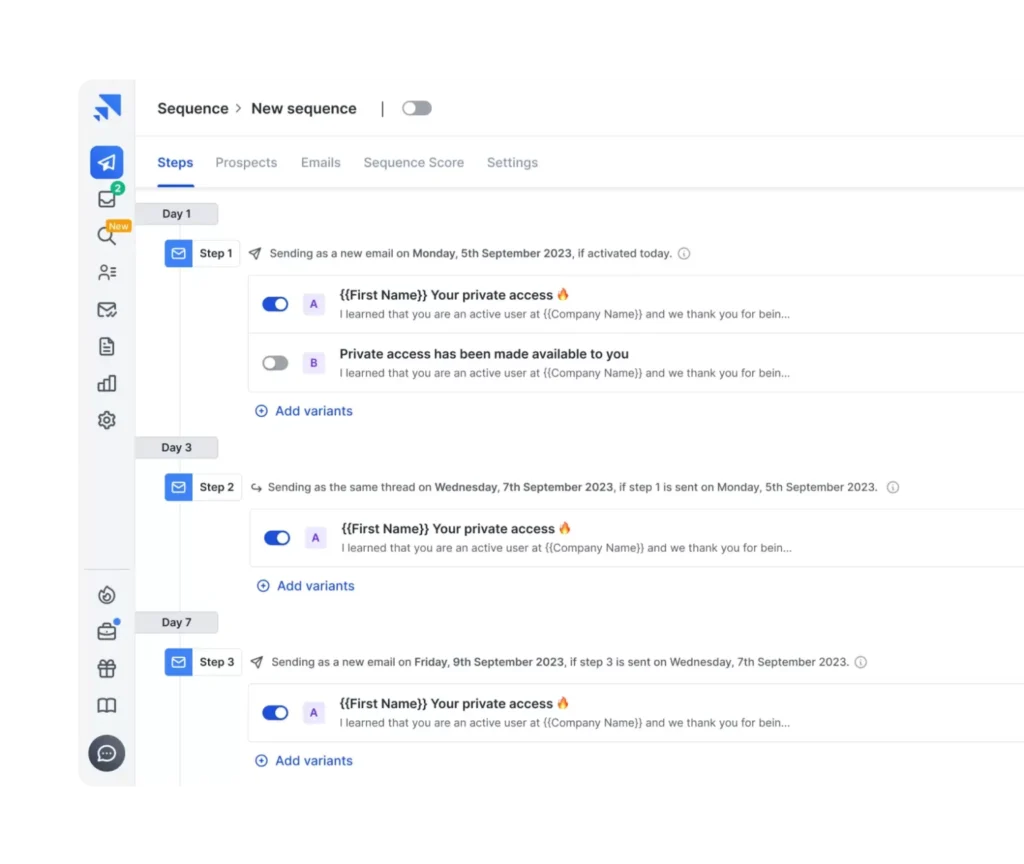The image size is (1024, 864).
Task: Click the Step 1 label button
Action: [216, 253]
